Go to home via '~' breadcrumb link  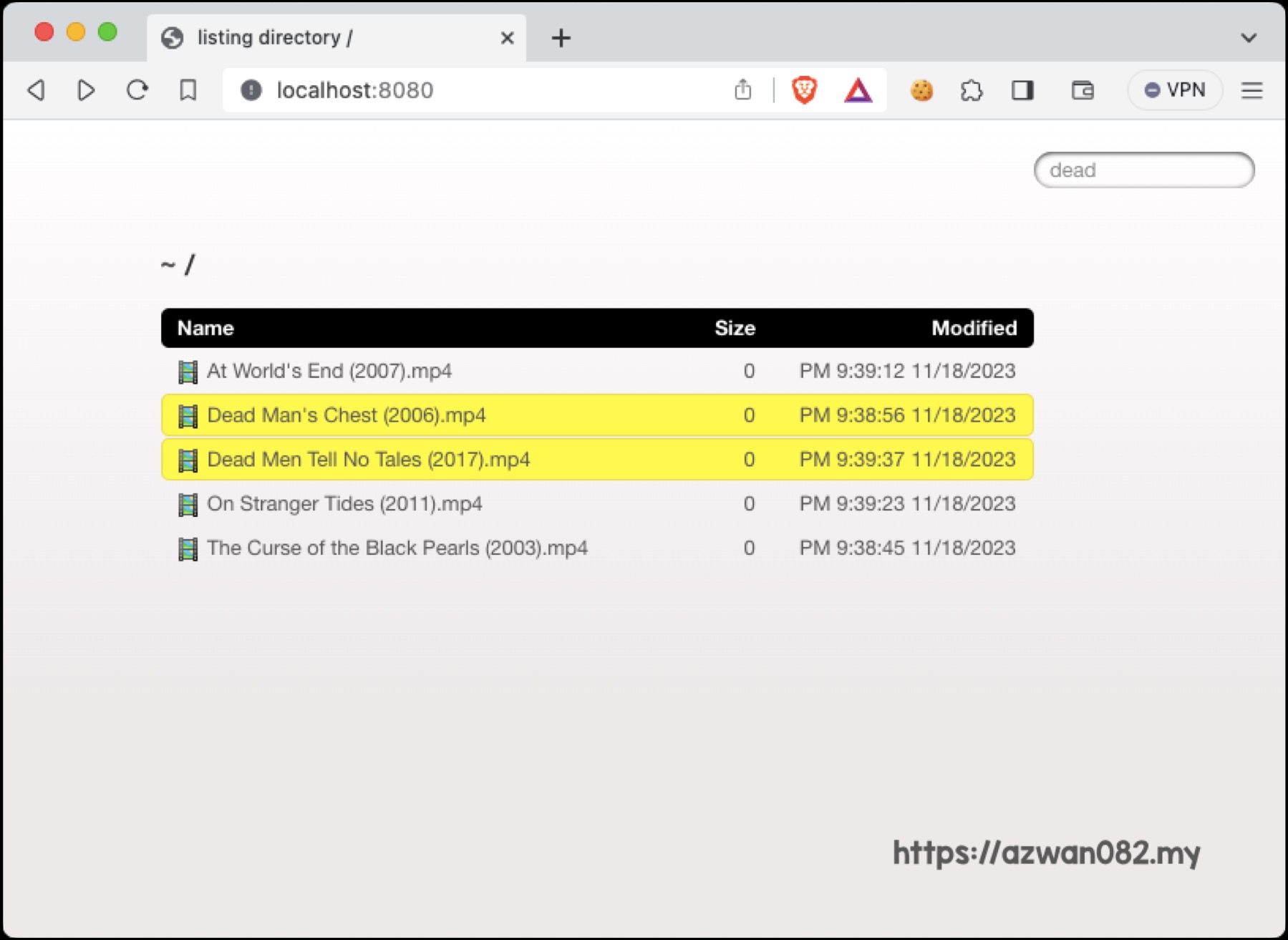(168, 266)
